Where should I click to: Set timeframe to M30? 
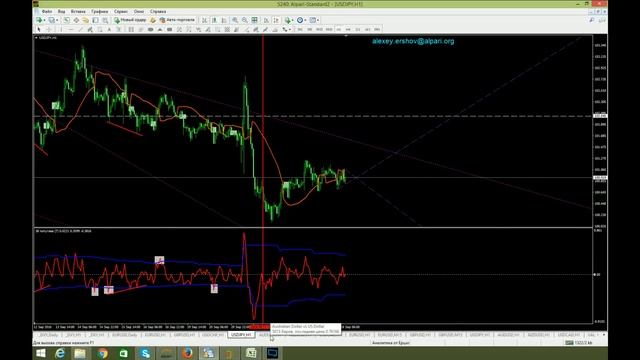329,29
